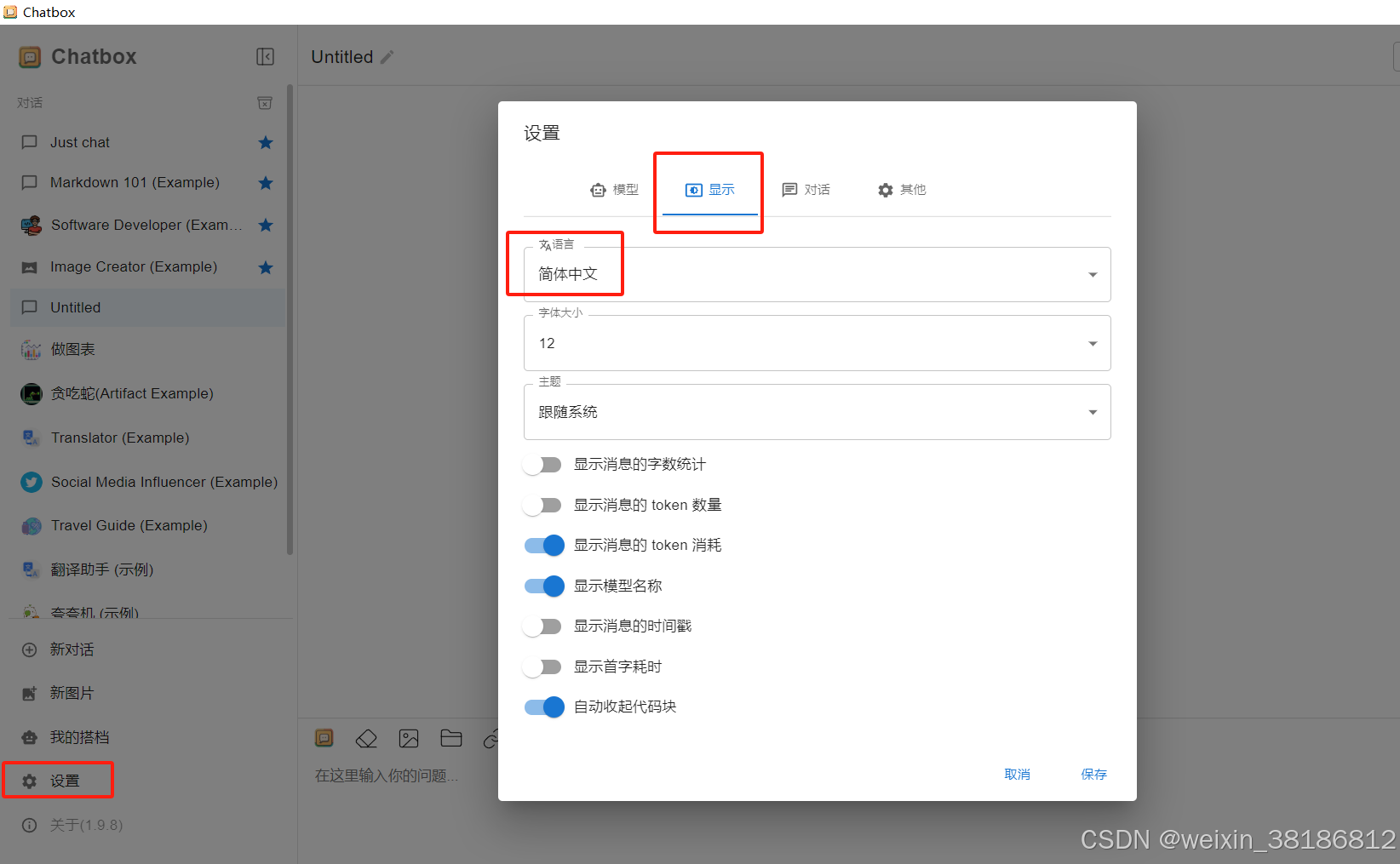This screenshot has height=864, width=1400.
Task: Click the Software Developer avatar icon
Action: [31, 225]
